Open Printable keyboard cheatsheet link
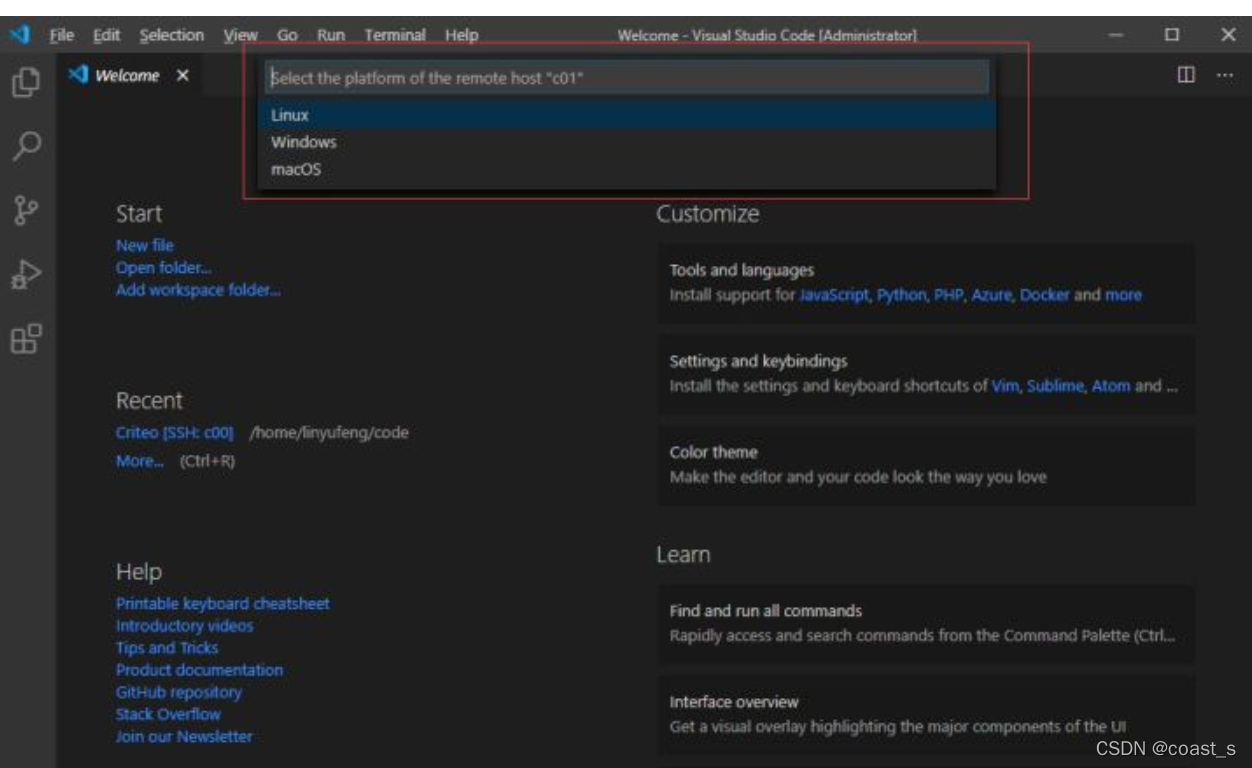The height and width of the screenshot is (768, 1252). click(223, 604)
